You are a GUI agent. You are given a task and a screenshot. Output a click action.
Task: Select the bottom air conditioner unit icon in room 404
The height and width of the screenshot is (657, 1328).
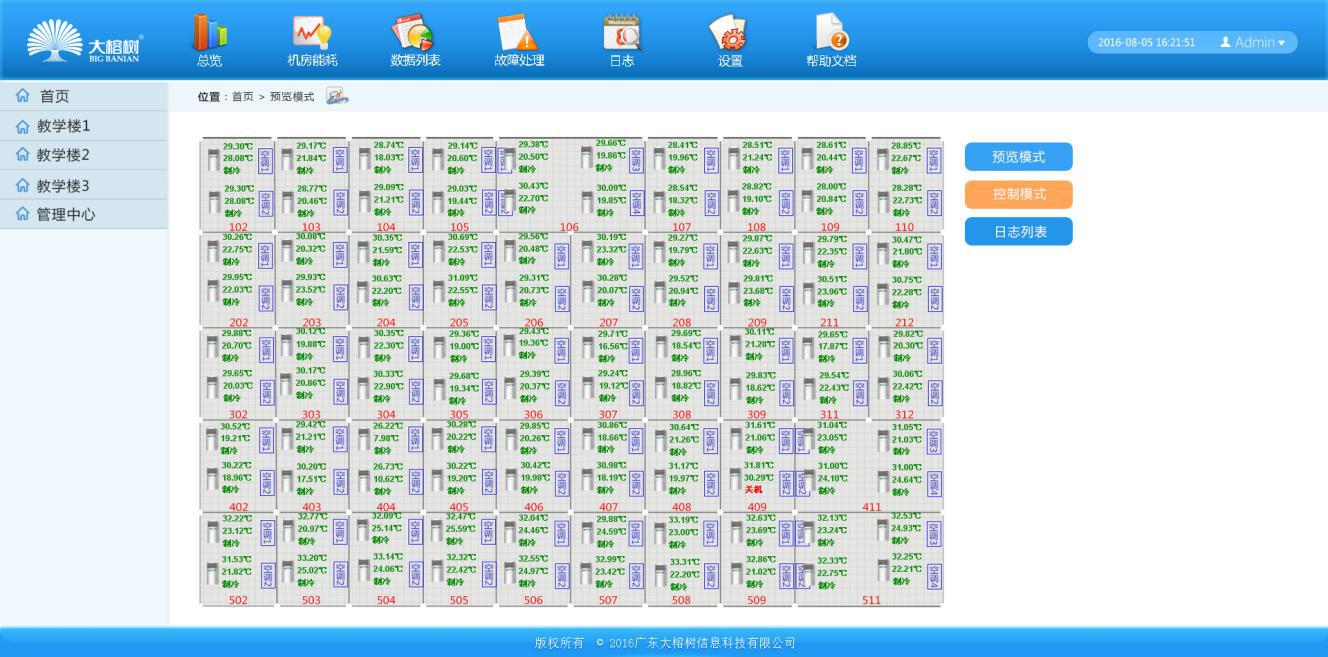[x=363, y=480]
